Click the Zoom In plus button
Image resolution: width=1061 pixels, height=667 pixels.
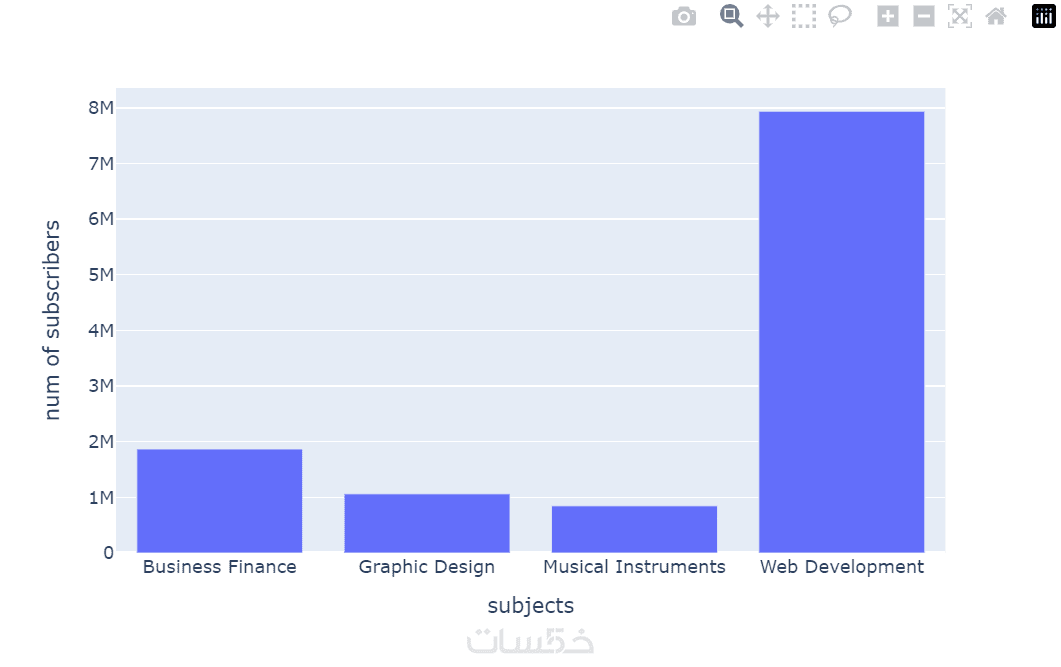pyautogui.click(x=888, y=16)
